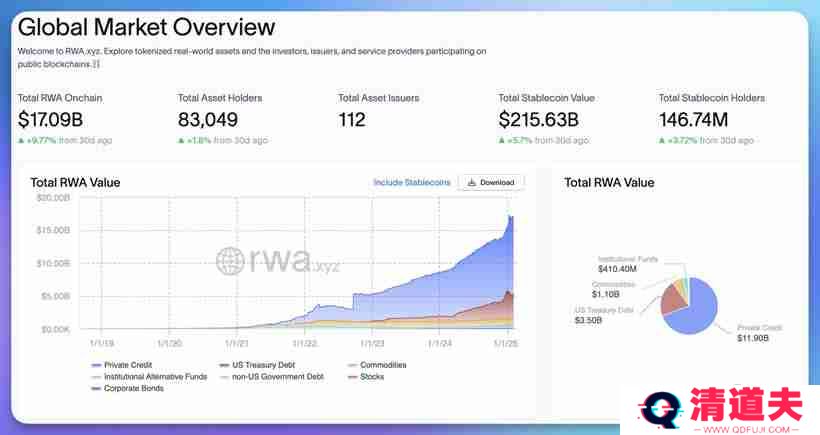Click the Total Asset Issuers 112 figure
This screenshot has height=435, width=820.
pyautogui.click(x=352, y=120)
